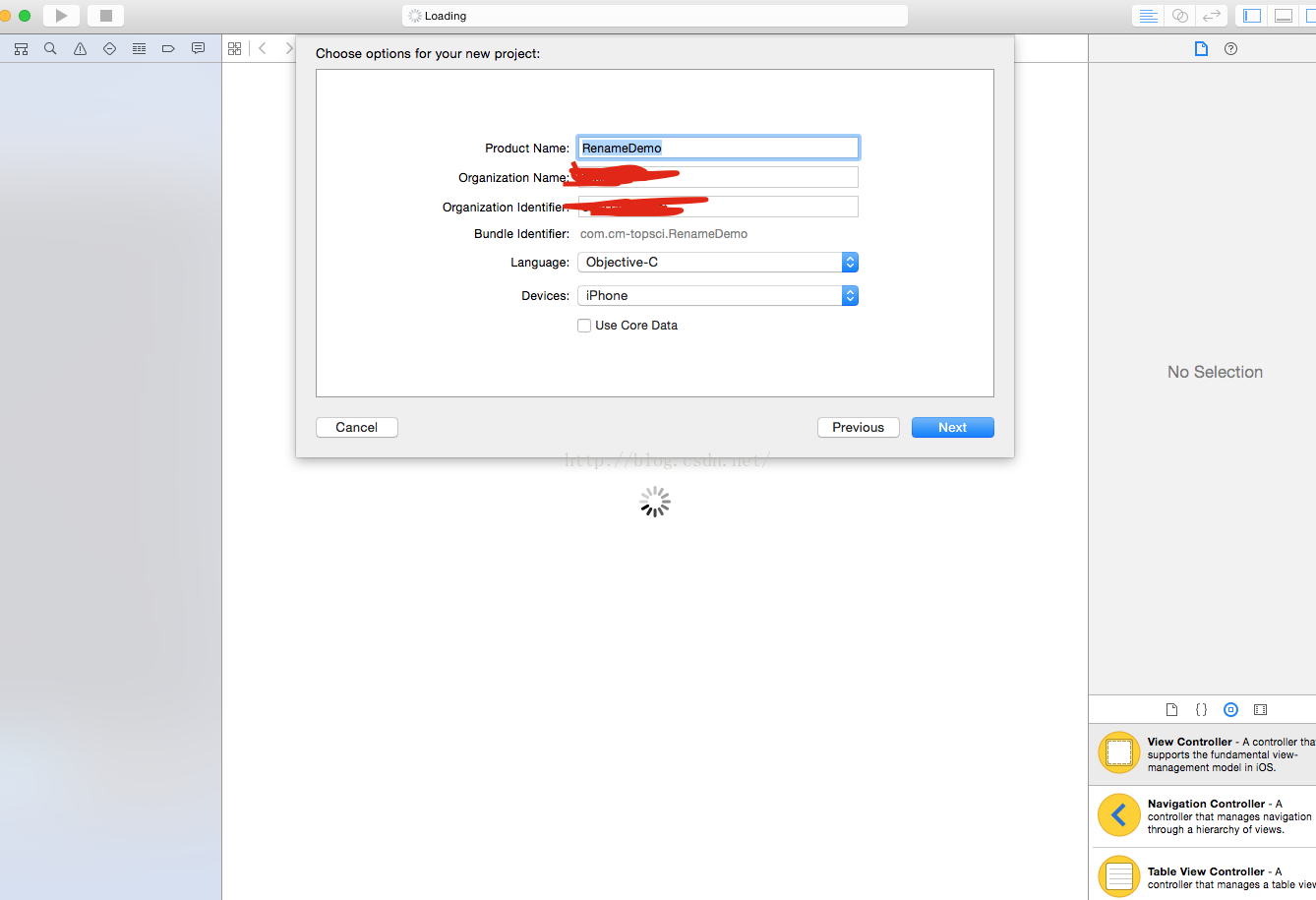Enable the Use Core Data checkbox
1316x900 pixels.
(584, 326)
